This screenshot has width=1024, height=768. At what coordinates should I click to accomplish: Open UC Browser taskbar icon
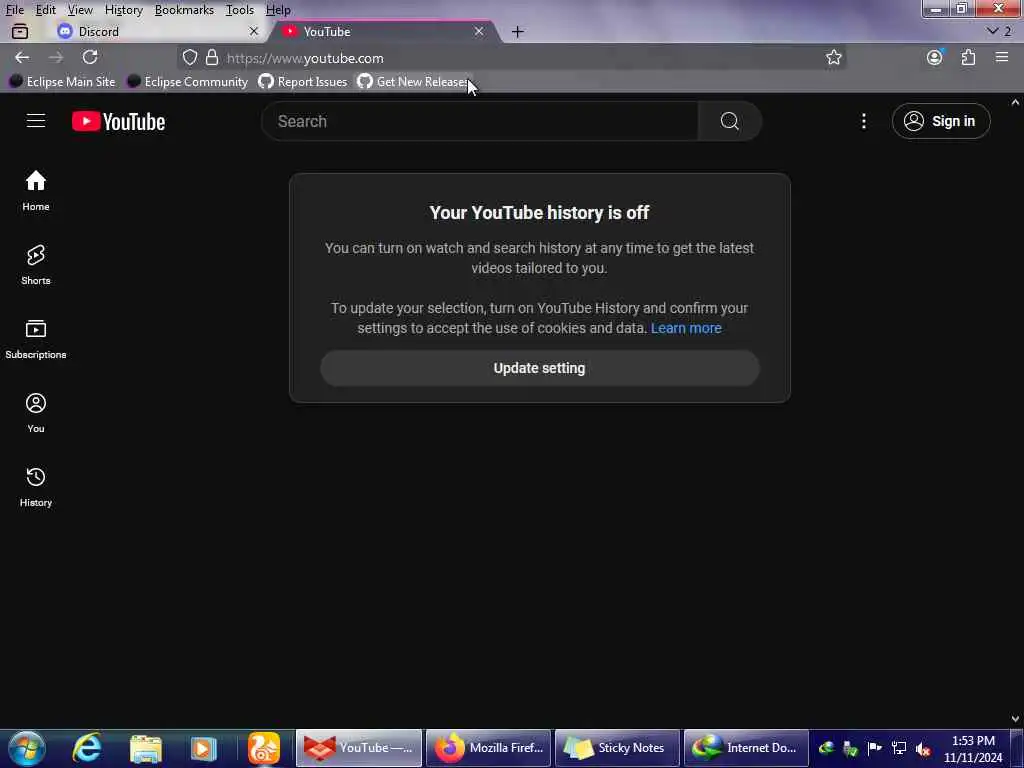264,748
